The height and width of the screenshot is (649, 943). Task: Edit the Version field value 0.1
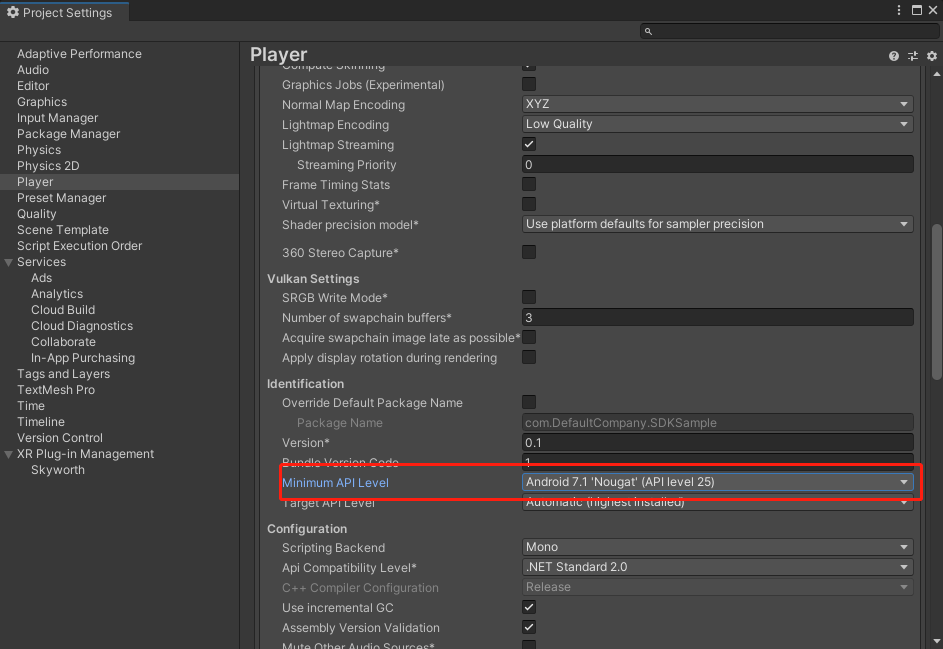[717, 443]
